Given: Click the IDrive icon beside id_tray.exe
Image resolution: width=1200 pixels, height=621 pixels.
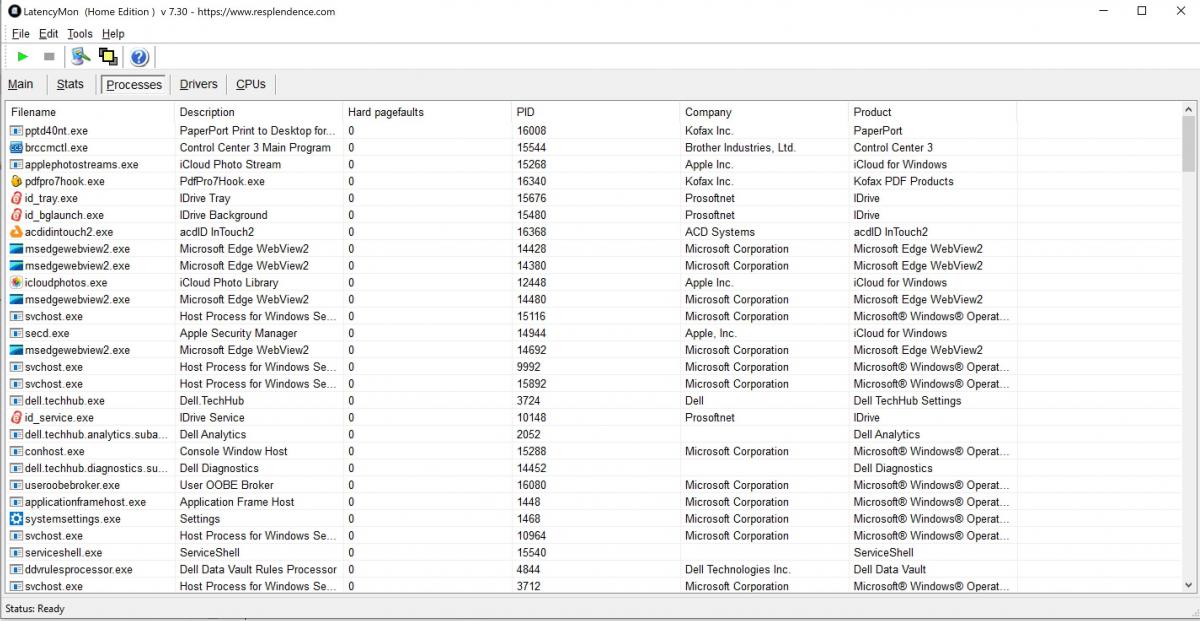Looking at the screenshot, I should [16, 199].
